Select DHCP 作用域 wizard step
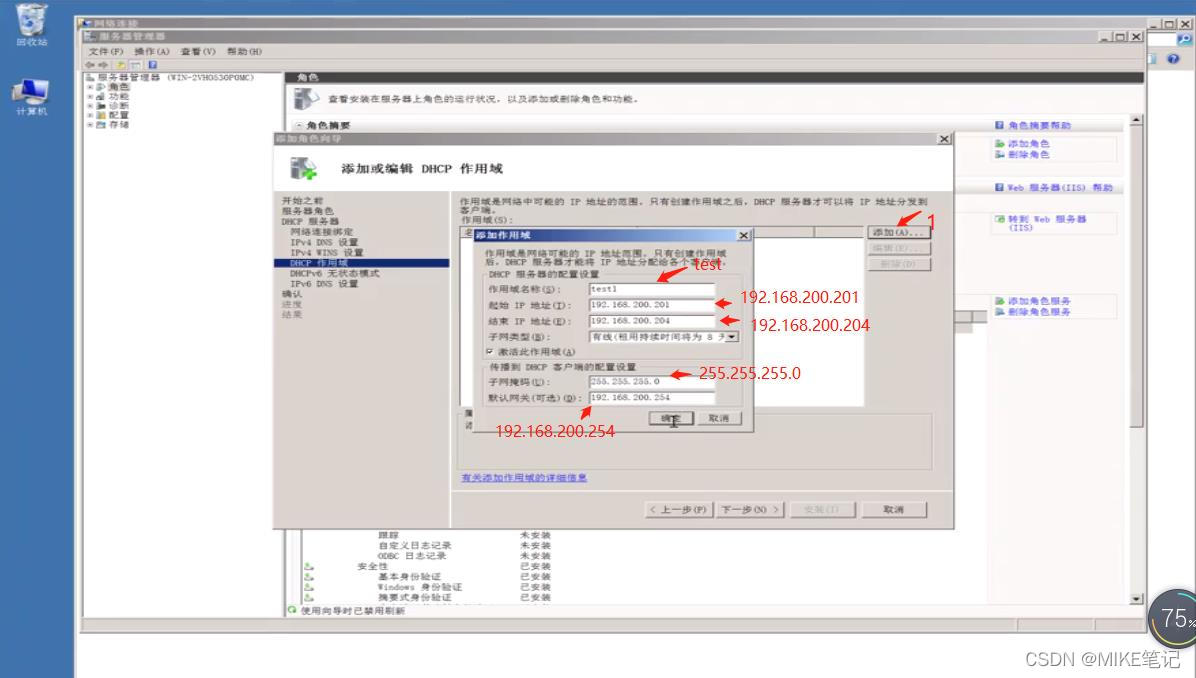 [361, 262]
